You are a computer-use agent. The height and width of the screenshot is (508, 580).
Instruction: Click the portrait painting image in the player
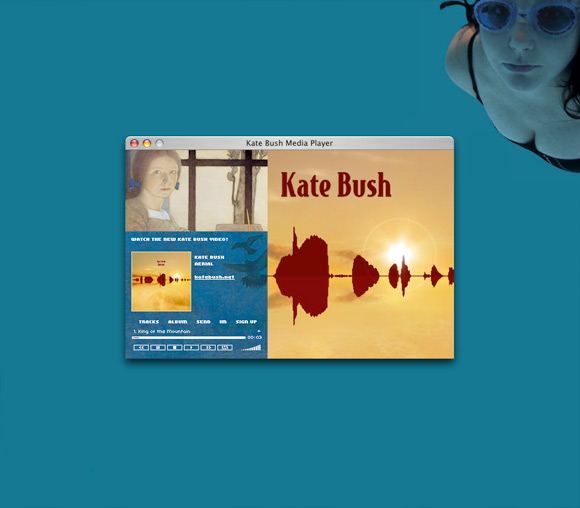coord(196,191)
